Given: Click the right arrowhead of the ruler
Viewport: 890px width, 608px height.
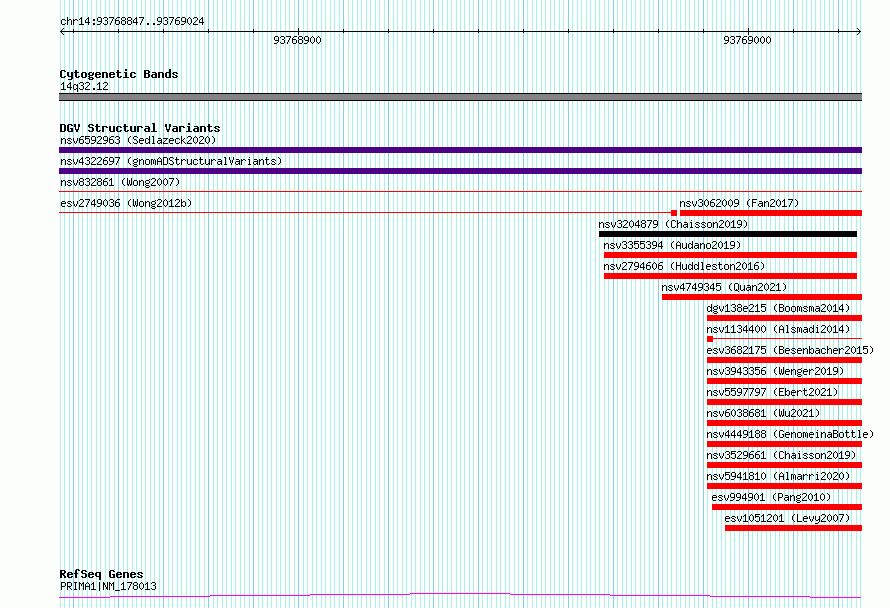Looking at the screenshot, I should [x=859, y=32].
